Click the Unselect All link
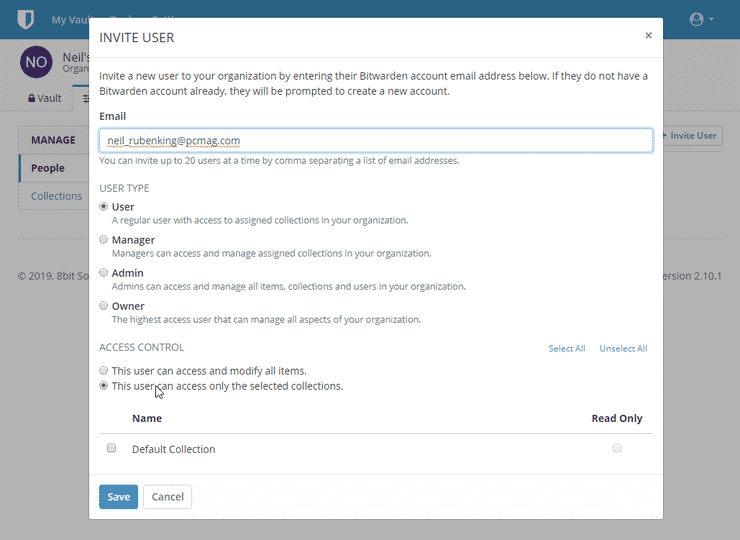 pos(623,348)
